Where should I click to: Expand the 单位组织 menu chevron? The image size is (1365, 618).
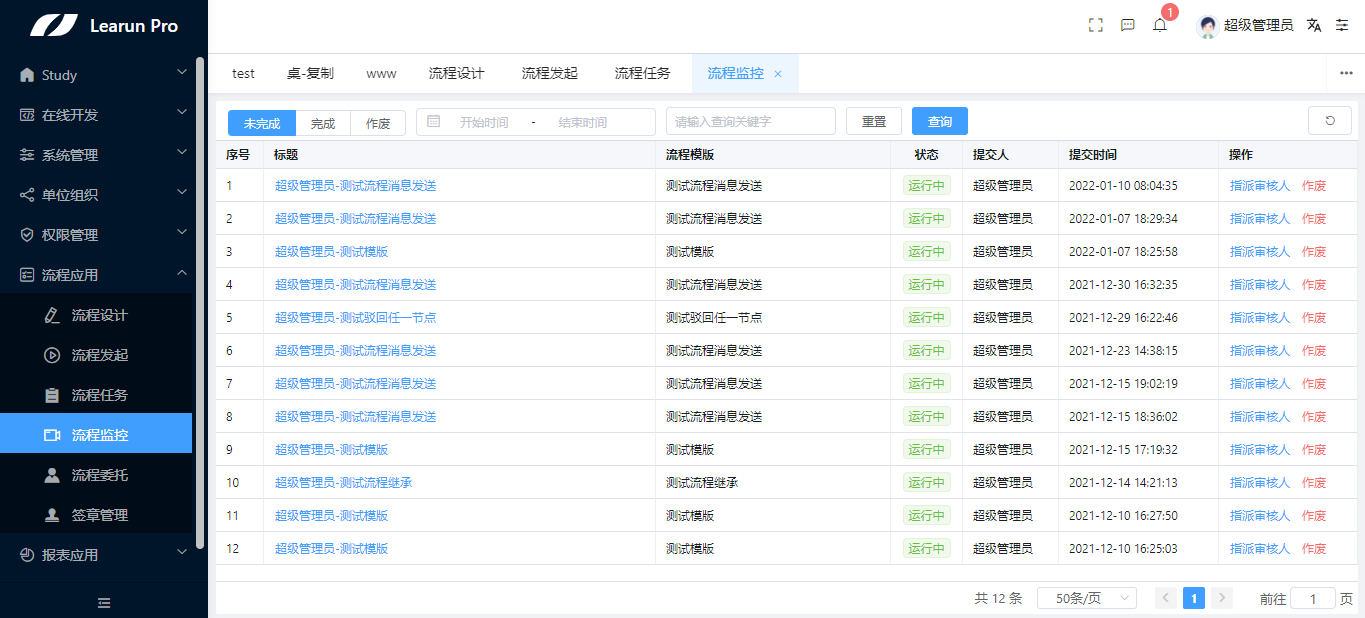181,193
